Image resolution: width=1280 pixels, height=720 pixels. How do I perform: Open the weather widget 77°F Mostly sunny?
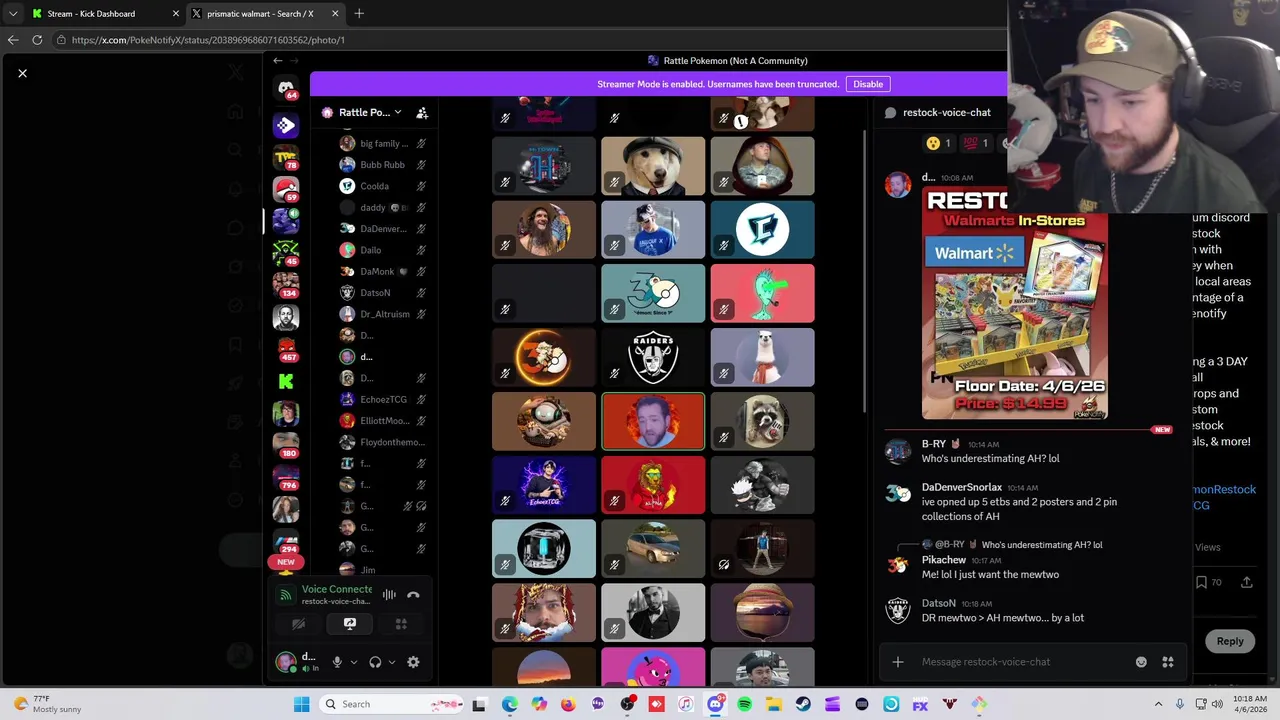tap(47, 704)
